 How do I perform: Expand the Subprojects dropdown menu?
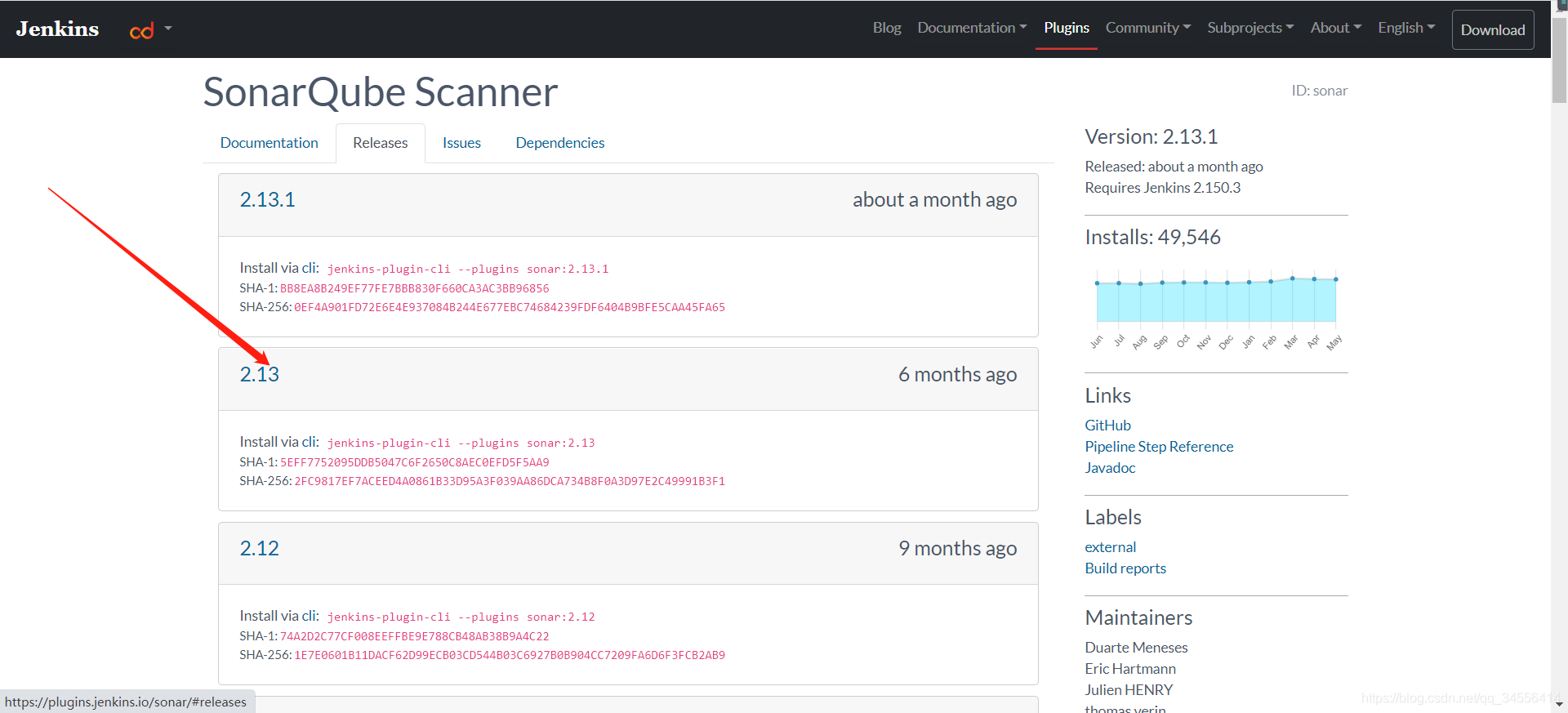point(1250,28)
